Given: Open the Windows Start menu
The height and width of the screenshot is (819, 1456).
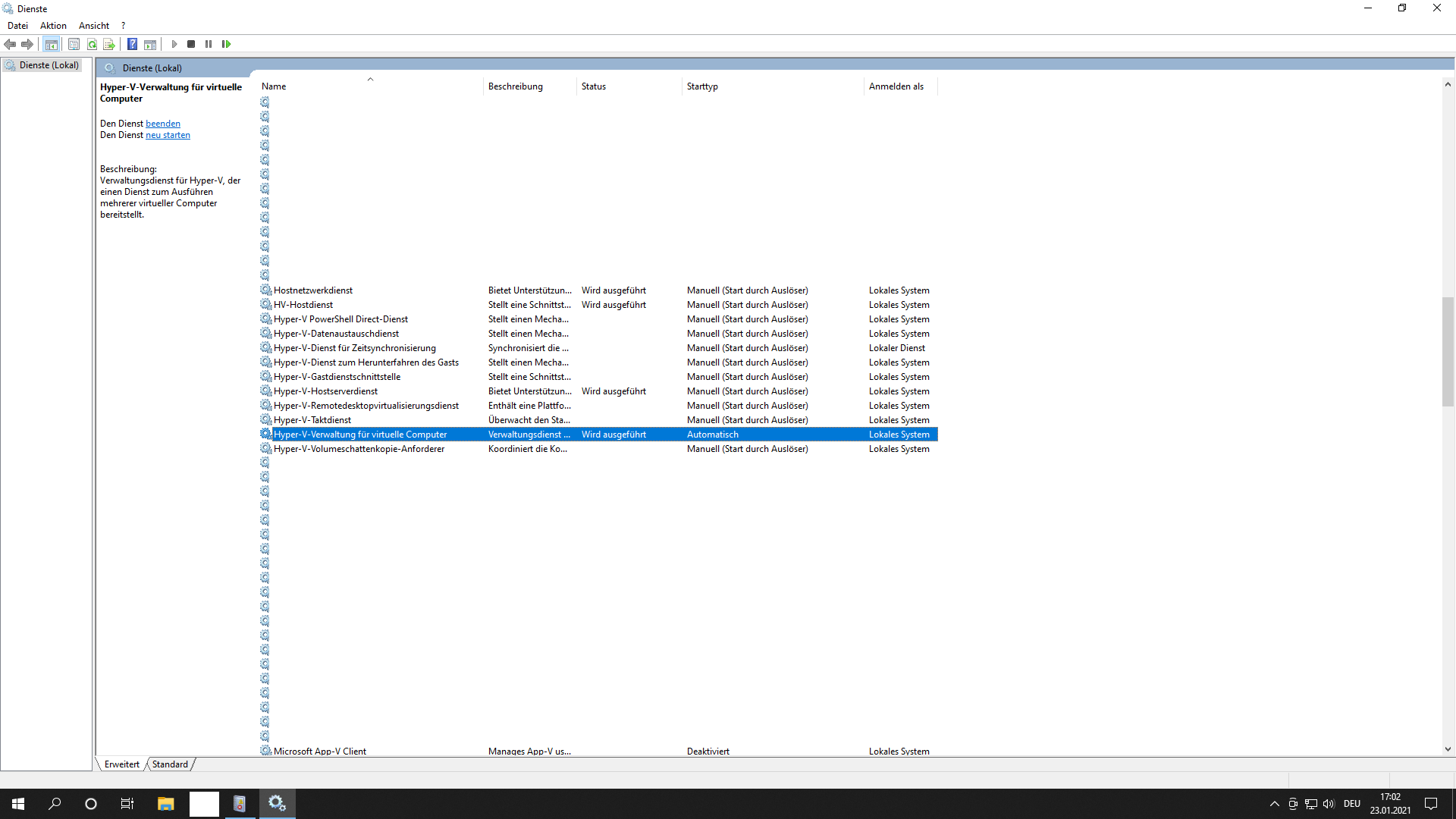Looking at the screenshot, I should [x=18, y=804].
